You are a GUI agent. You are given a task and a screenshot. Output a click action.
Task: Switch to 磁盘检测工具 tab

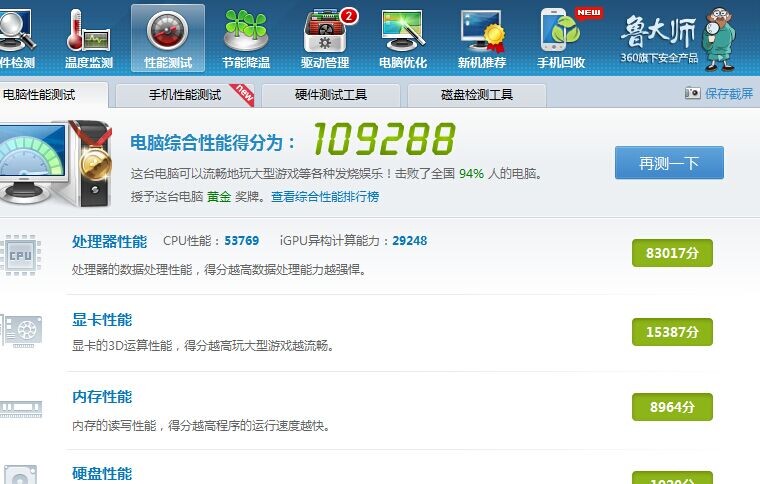point(477,95)
